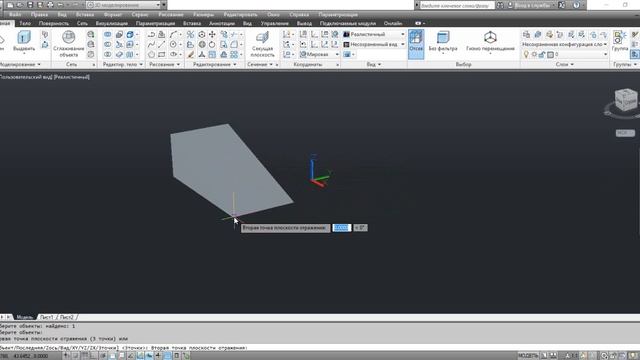The height and width of the screenshot is (360, 640).
Task: Click the МСК button below the ViewCube
Action: pos(625,133)
